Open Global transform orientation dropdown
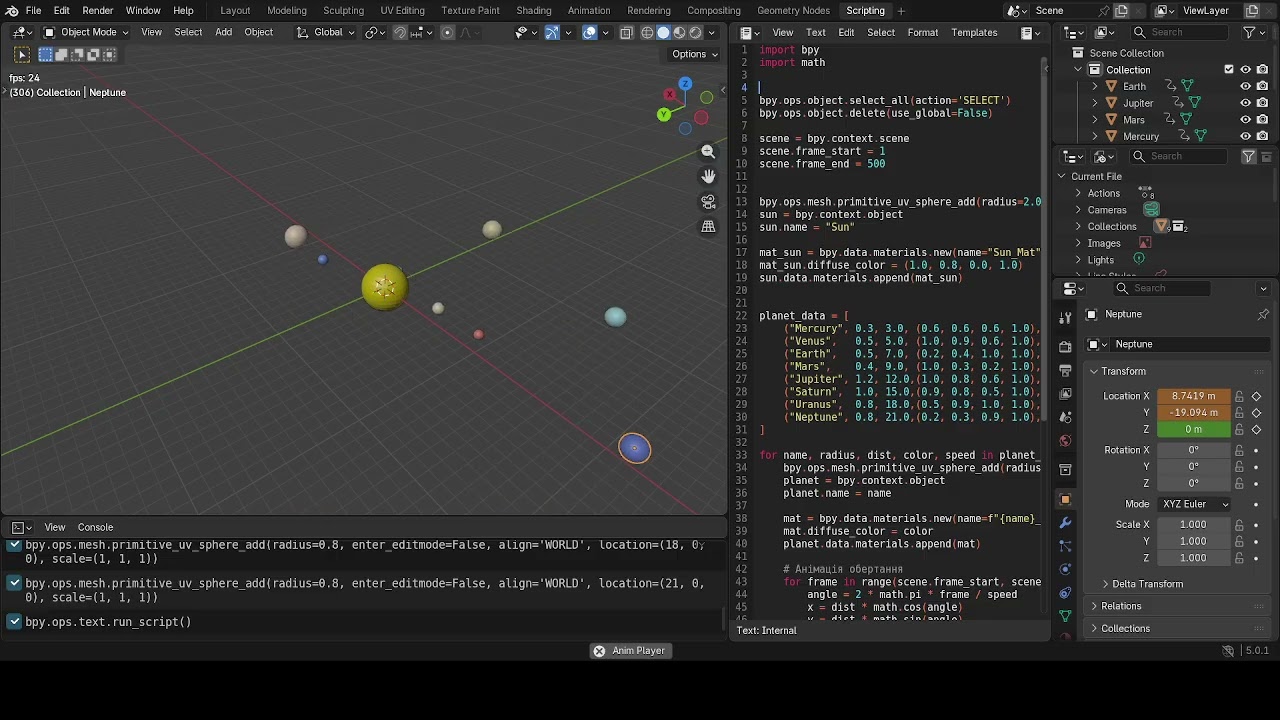The image size is (1280, 720). [x=326, y=32]
